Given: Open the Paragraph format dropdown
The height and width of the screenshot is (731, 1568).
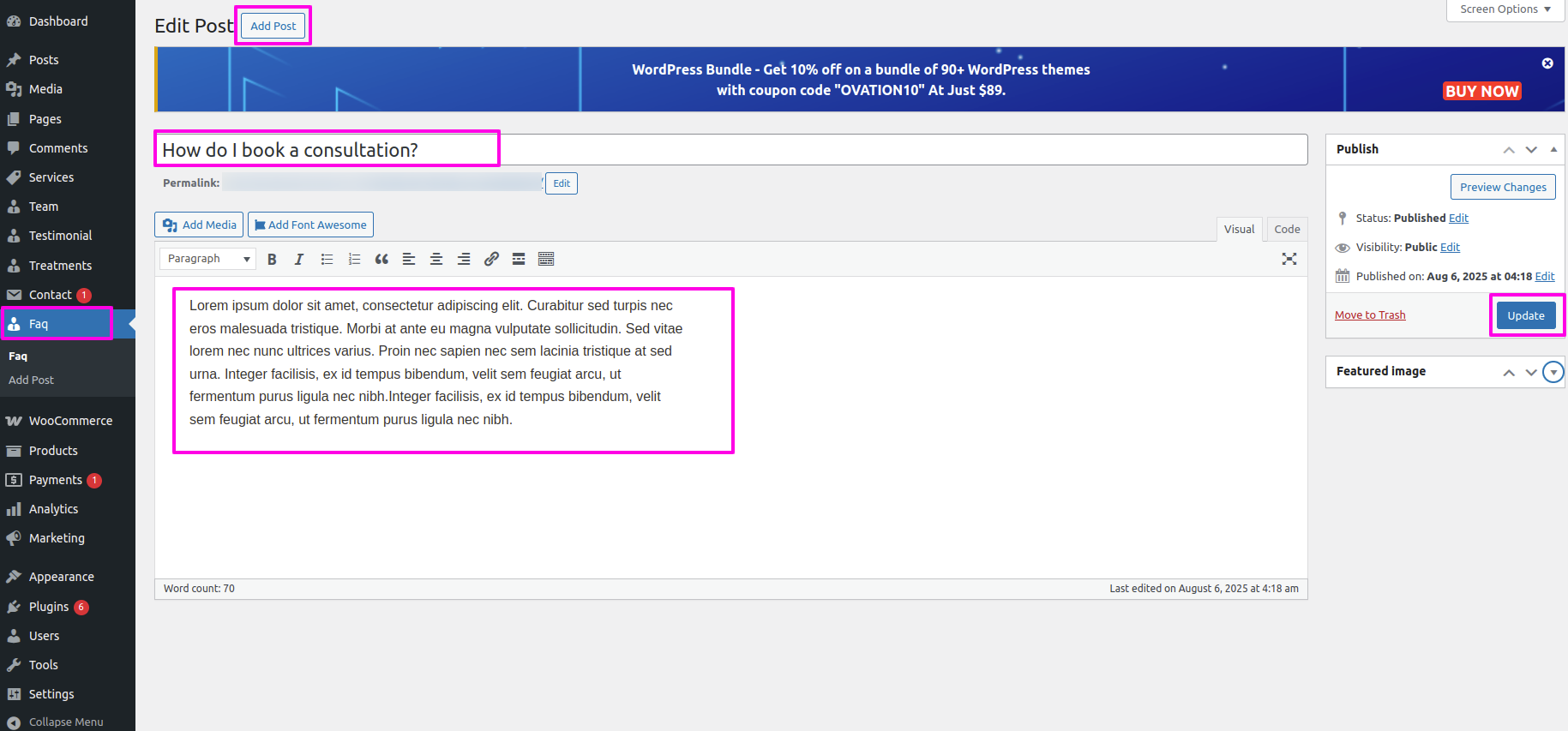Looking at the screenshot, I should pyautogui.click(x=207, y=259).
